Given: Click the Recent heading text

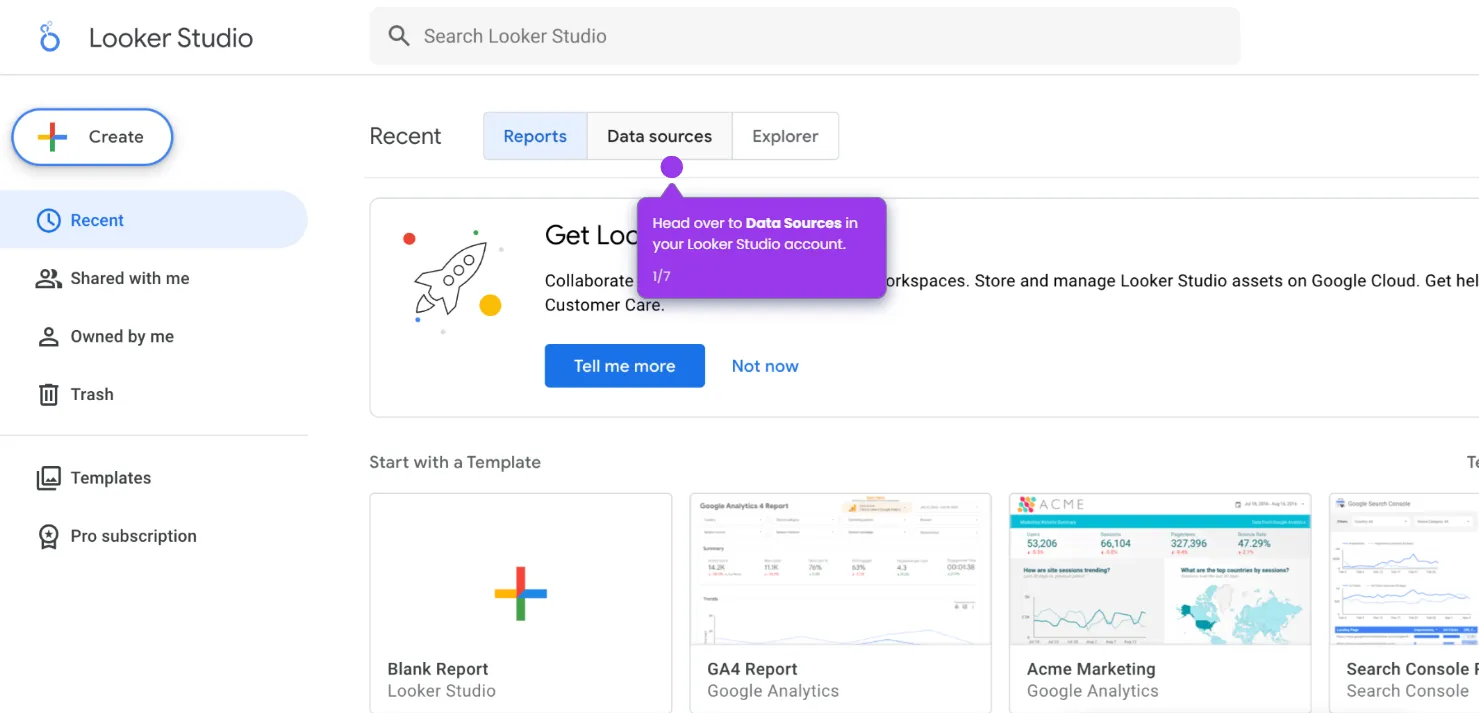Looking at the screenshot, I should pos(405,136).
